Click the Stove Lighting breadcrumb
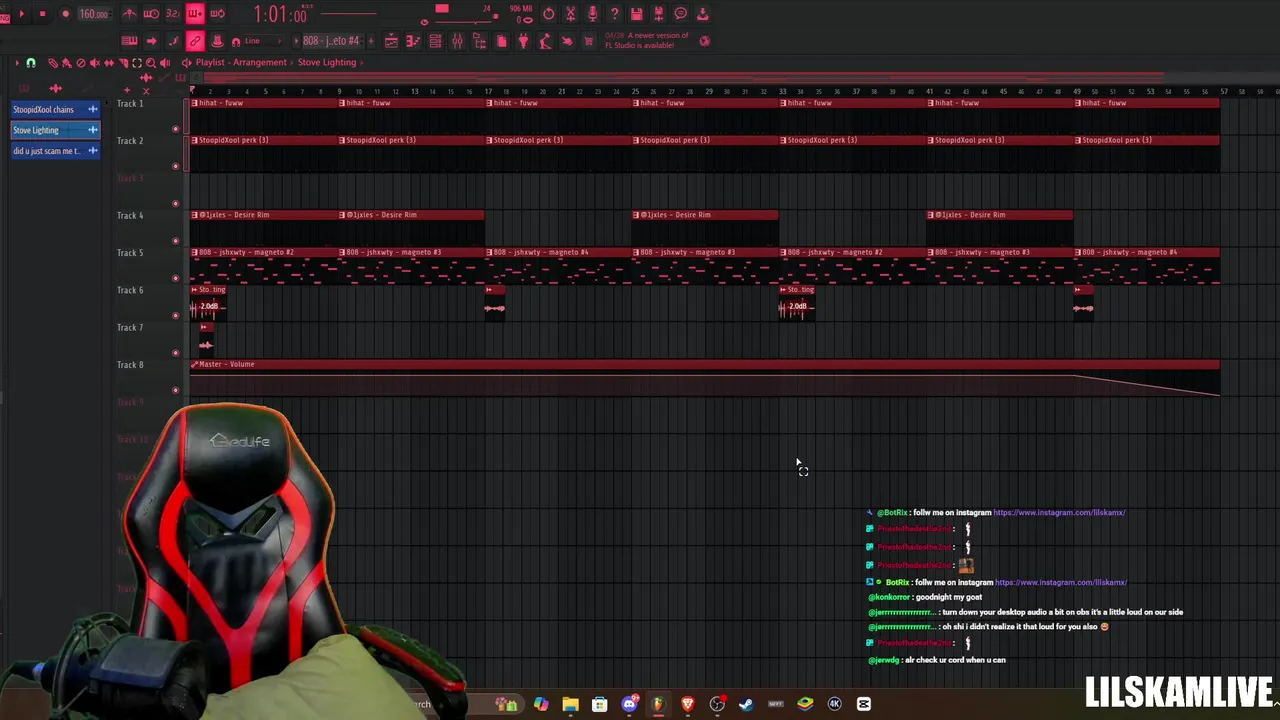This screenshot has height=720, width=1280. pos(327,62)
